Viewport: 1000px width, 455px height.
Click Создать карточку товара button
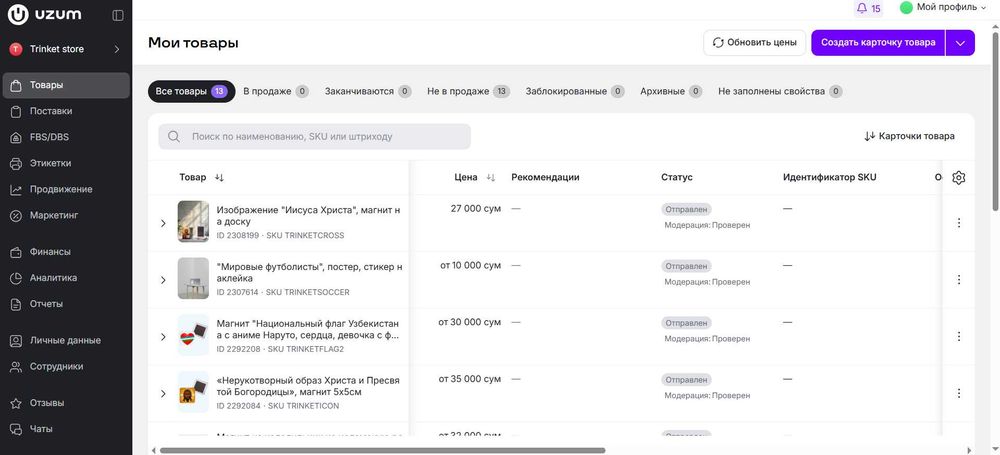(877, 42)
